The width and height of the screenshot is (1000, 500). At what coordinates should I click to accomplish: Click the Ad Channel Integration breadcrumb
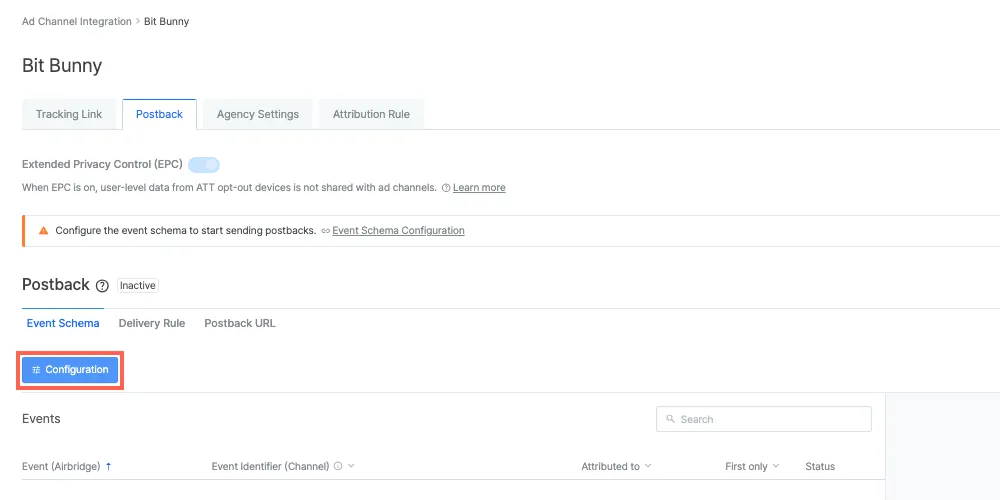pos(77,21)
